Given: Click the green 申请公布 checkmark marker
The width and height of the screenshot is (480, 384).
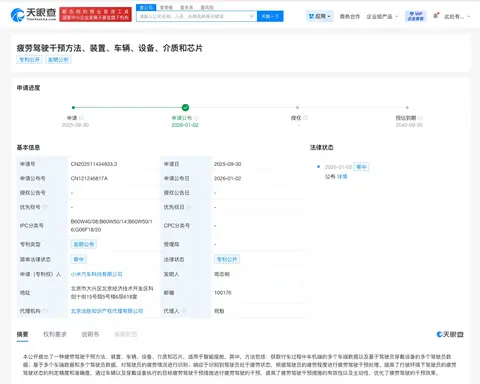Looking at the screenshot, I should [x=185, y=107].
